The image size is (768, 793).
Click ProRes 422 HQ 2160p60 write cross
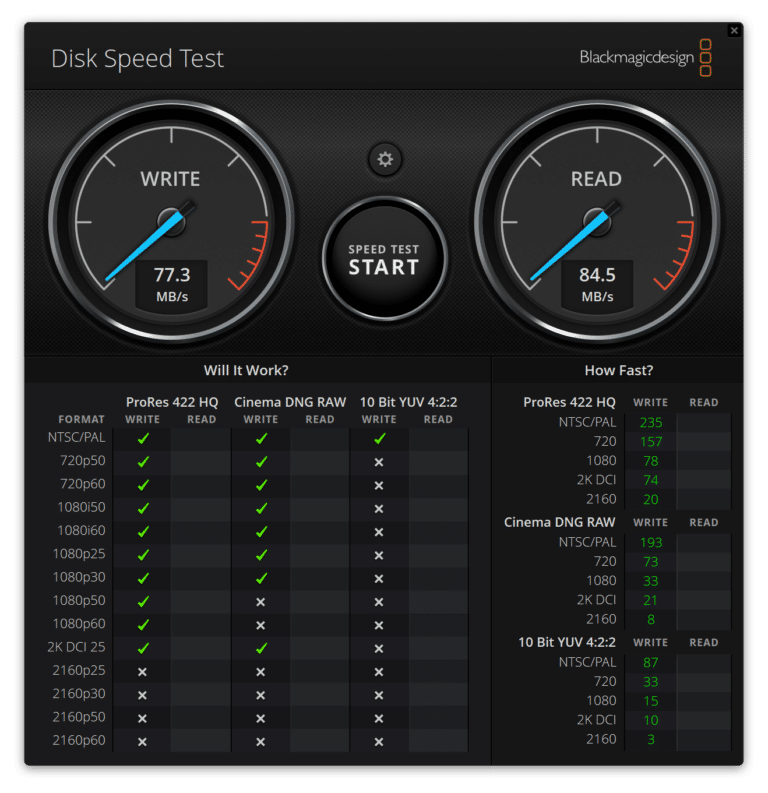pyautogui.click(x=142, y=741)
